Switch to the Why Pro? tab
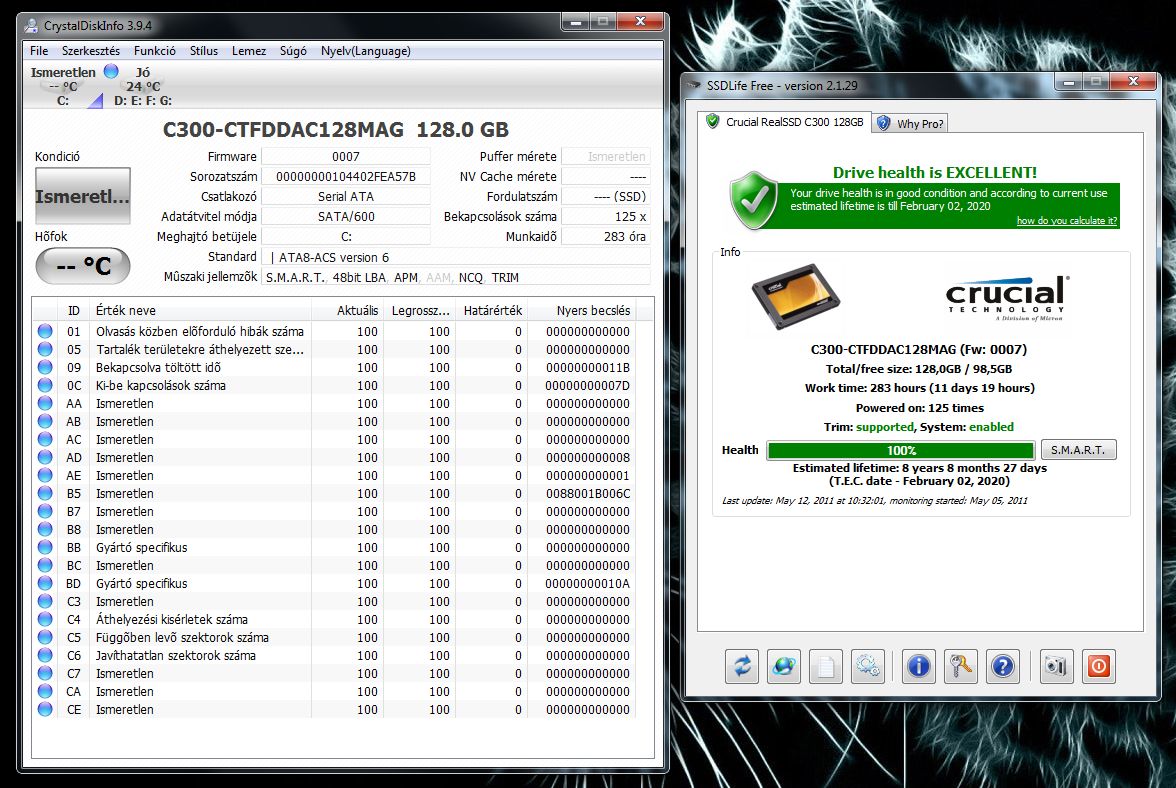 point(910,124)
